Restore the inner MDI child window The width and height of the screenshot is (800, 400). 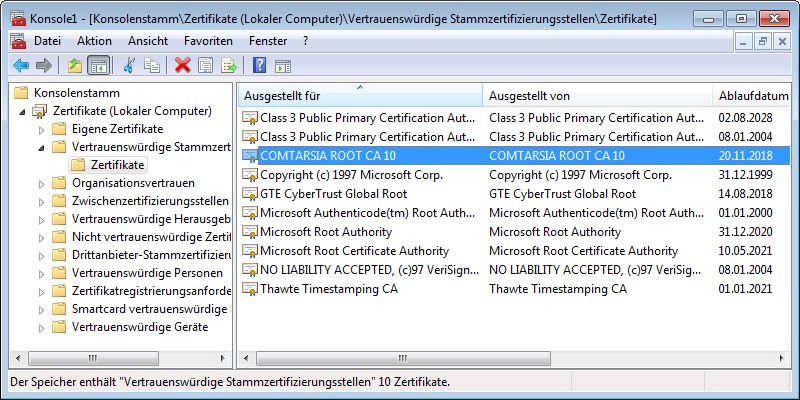tap(763, 42)
